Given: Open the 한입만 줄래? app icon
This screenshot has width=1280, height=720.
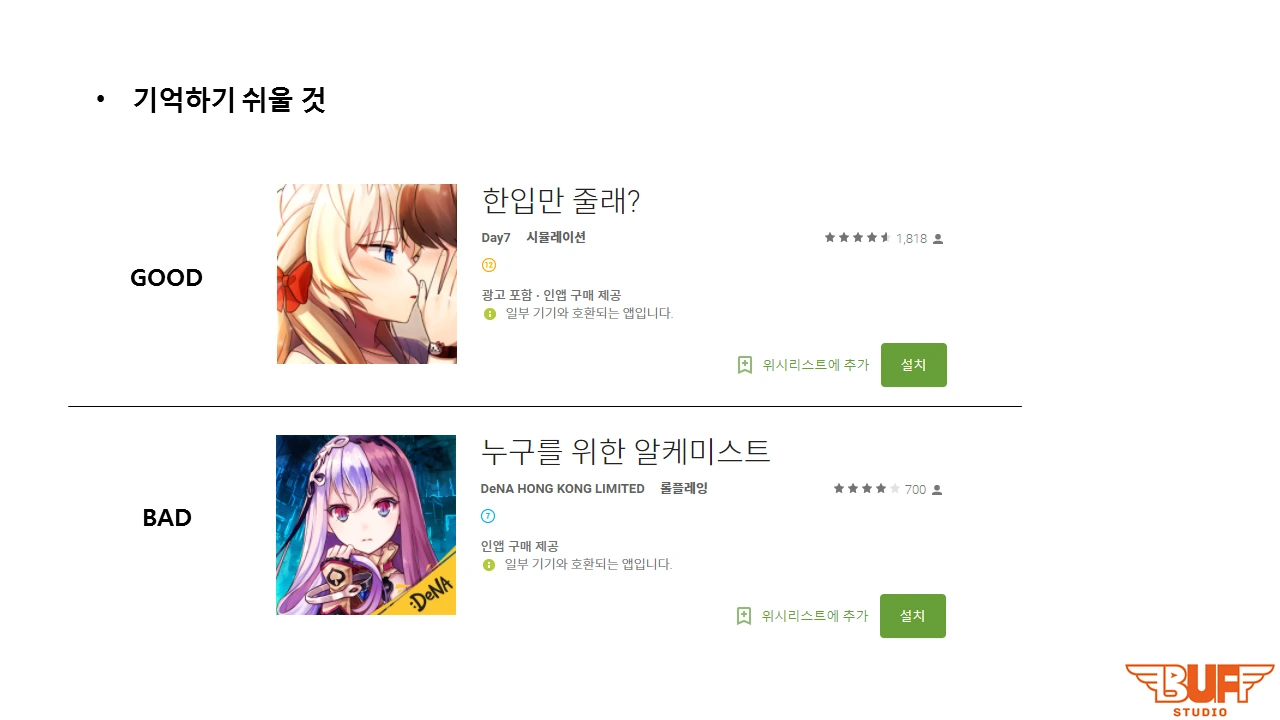Looking at the screenshot, I should pos(367,274).
